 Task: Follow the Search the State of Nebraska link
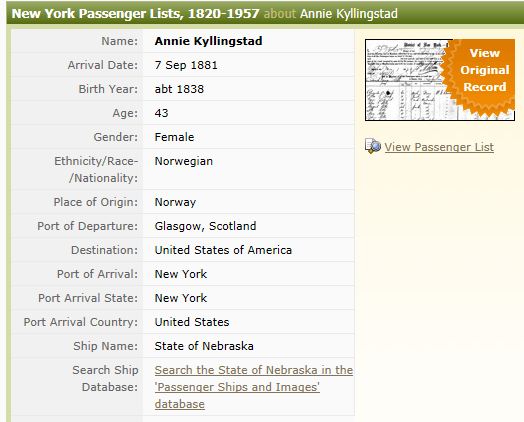254,370
